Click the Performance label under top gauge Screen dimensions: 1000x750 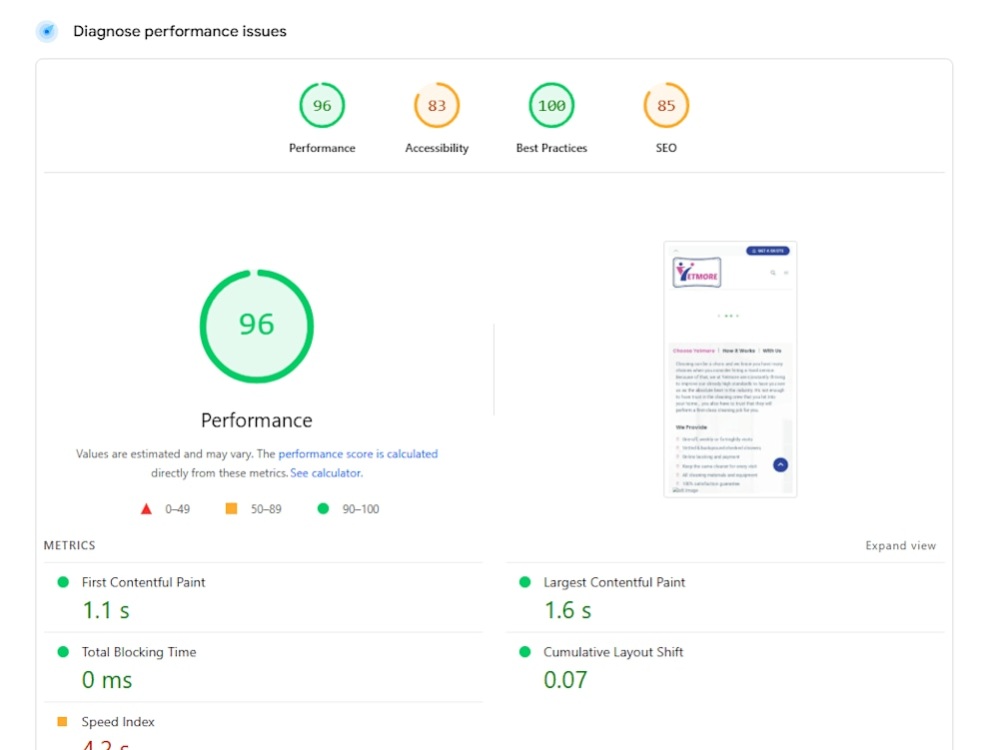(x=322, y=148)
